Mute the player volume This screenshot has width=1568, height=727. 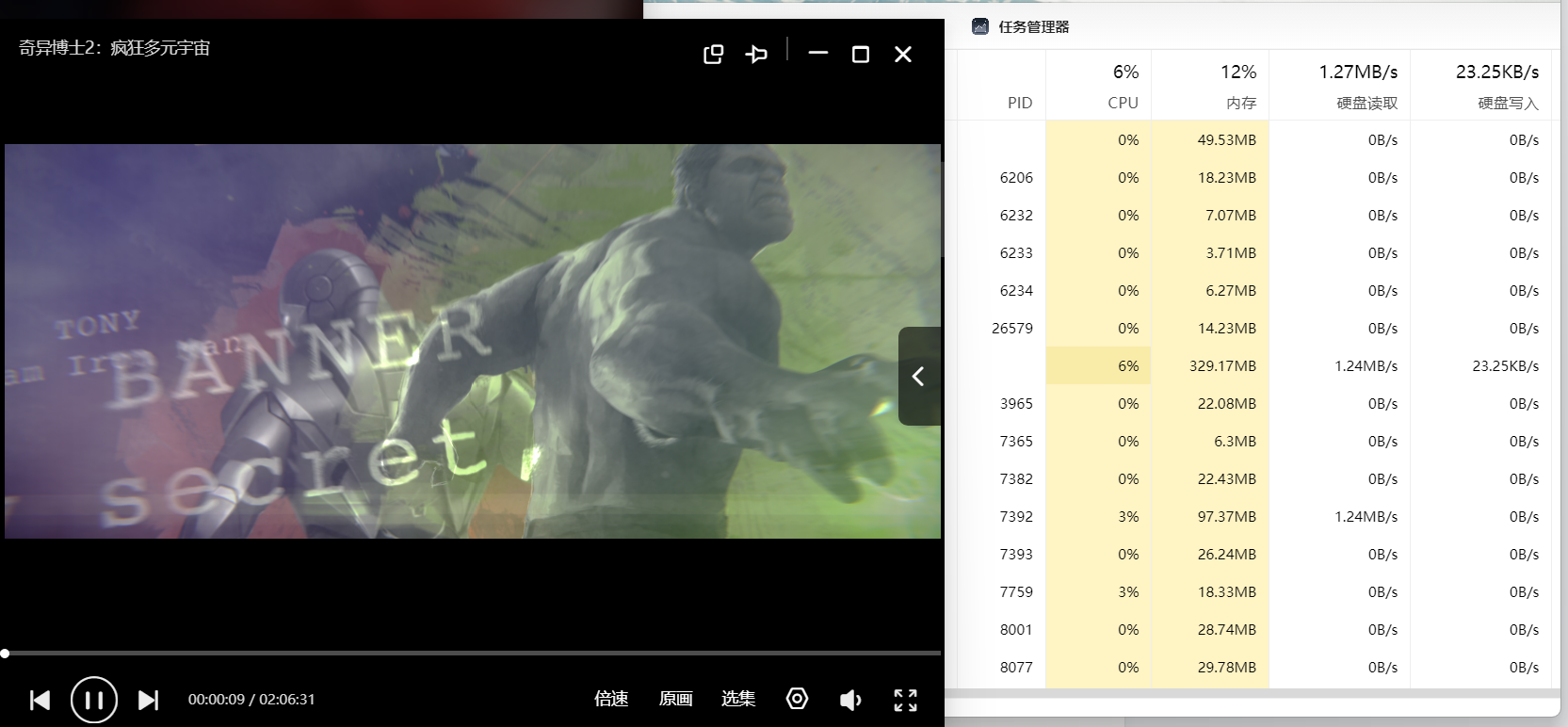pyautogui.click(x=850, y=700)
